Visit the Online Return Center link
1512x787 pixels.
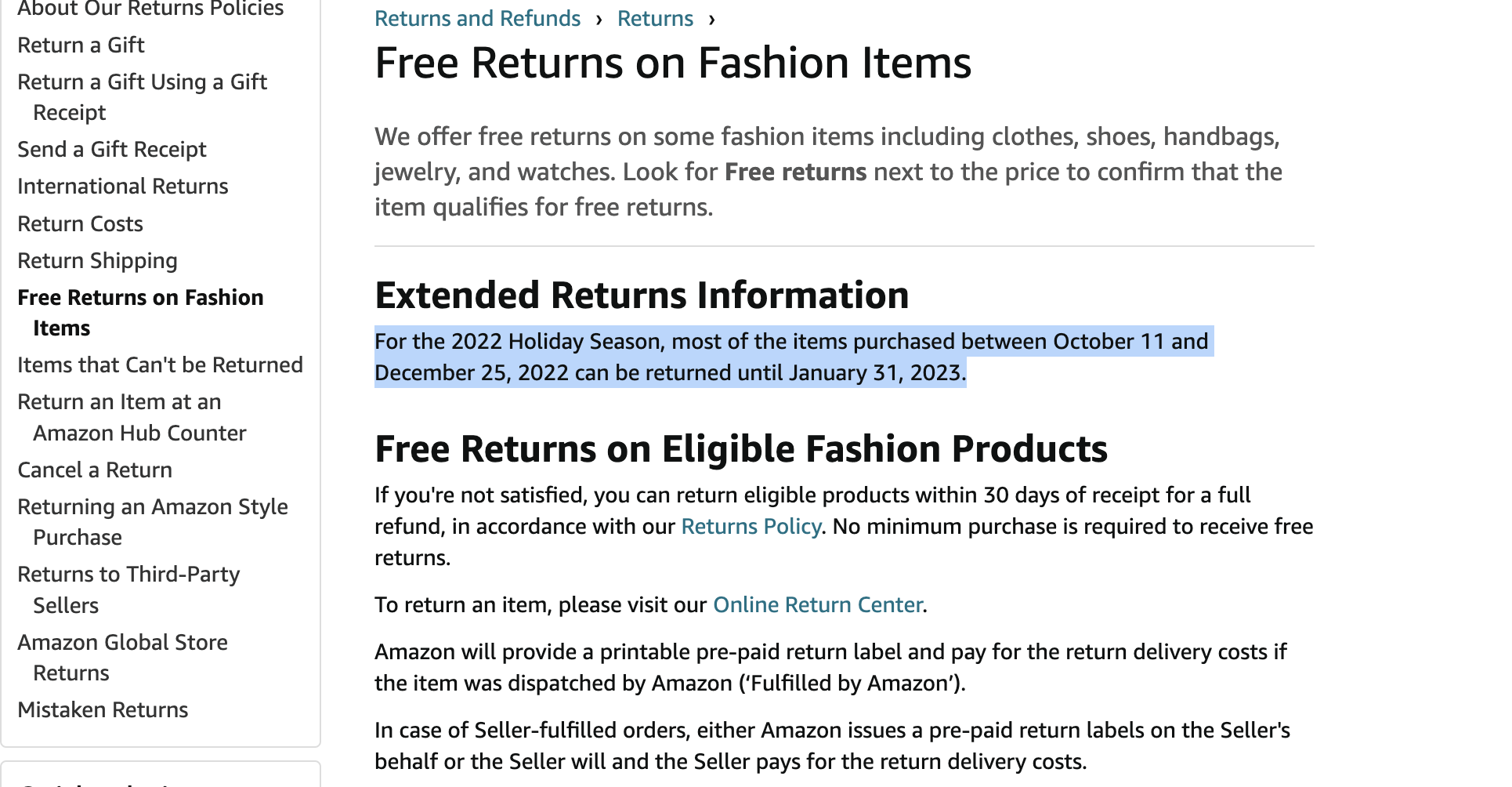pos(816,604)
